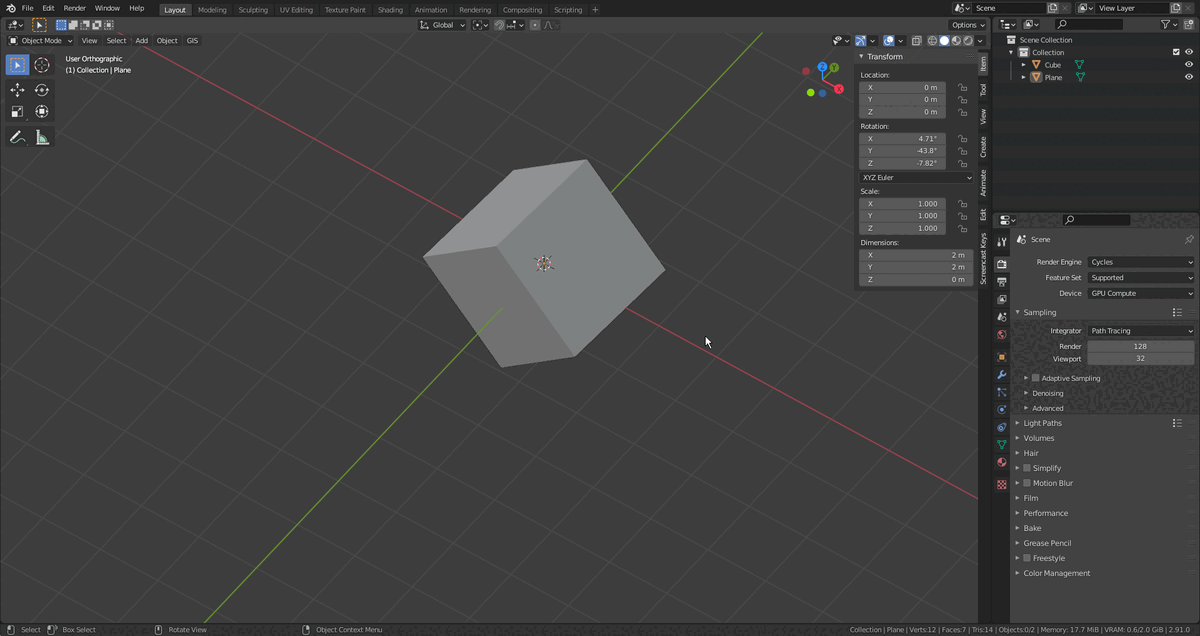The width and height of the screenshot is (1200, 636).
Task: Hide the Plane in the outliner
Action: [1189, 77]
